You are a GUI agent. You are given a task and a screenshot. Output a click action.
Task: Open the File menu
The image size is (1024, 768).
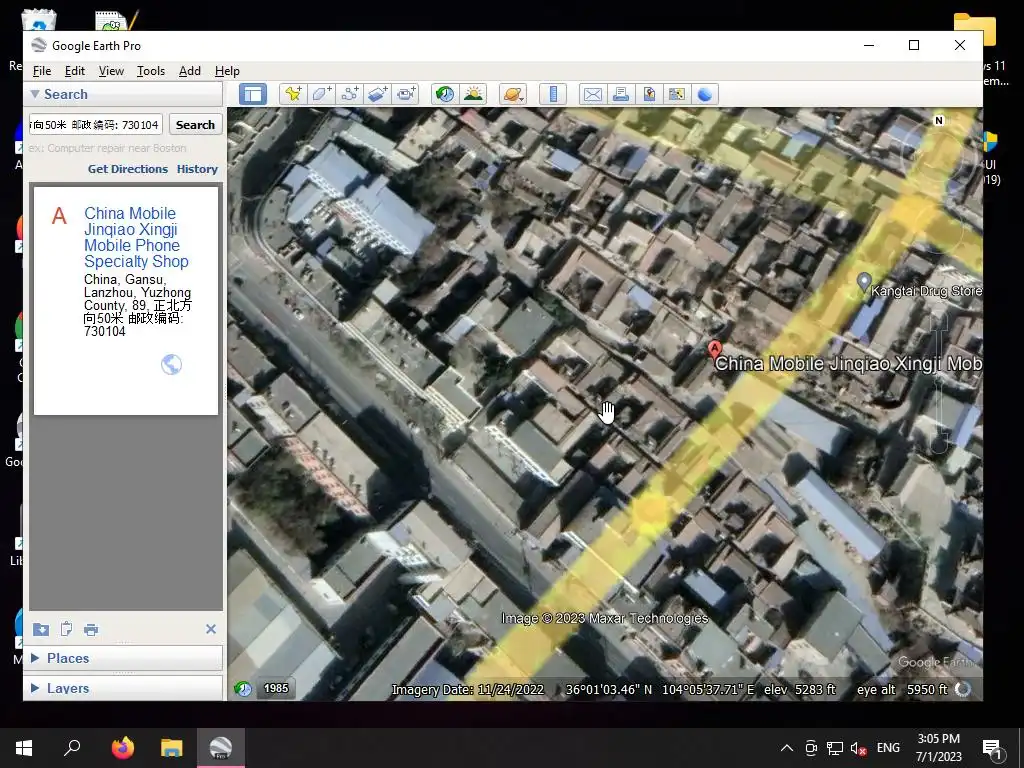(42, 71)
